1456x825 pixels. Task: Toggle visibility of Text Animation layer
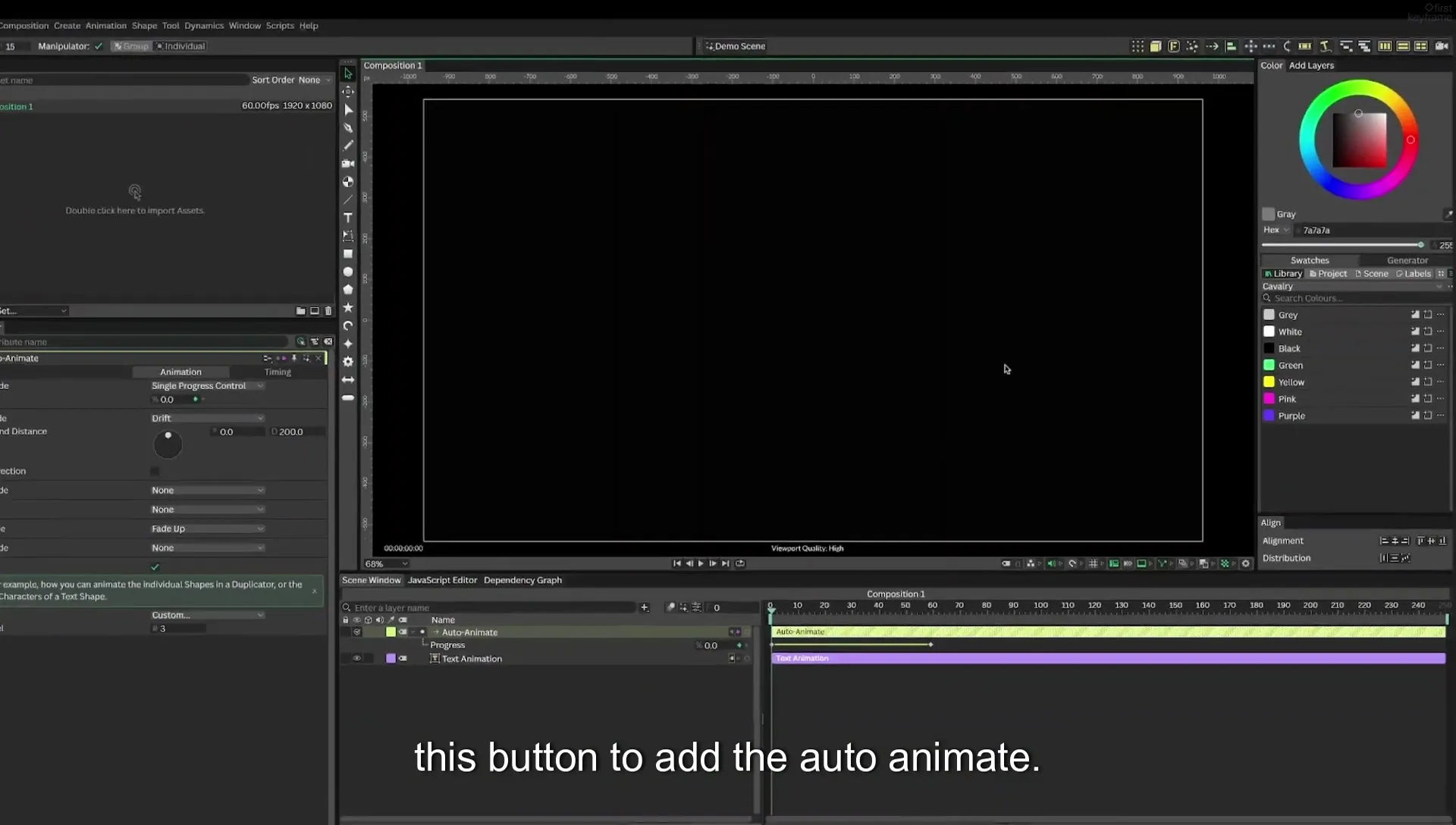point(356,658)
